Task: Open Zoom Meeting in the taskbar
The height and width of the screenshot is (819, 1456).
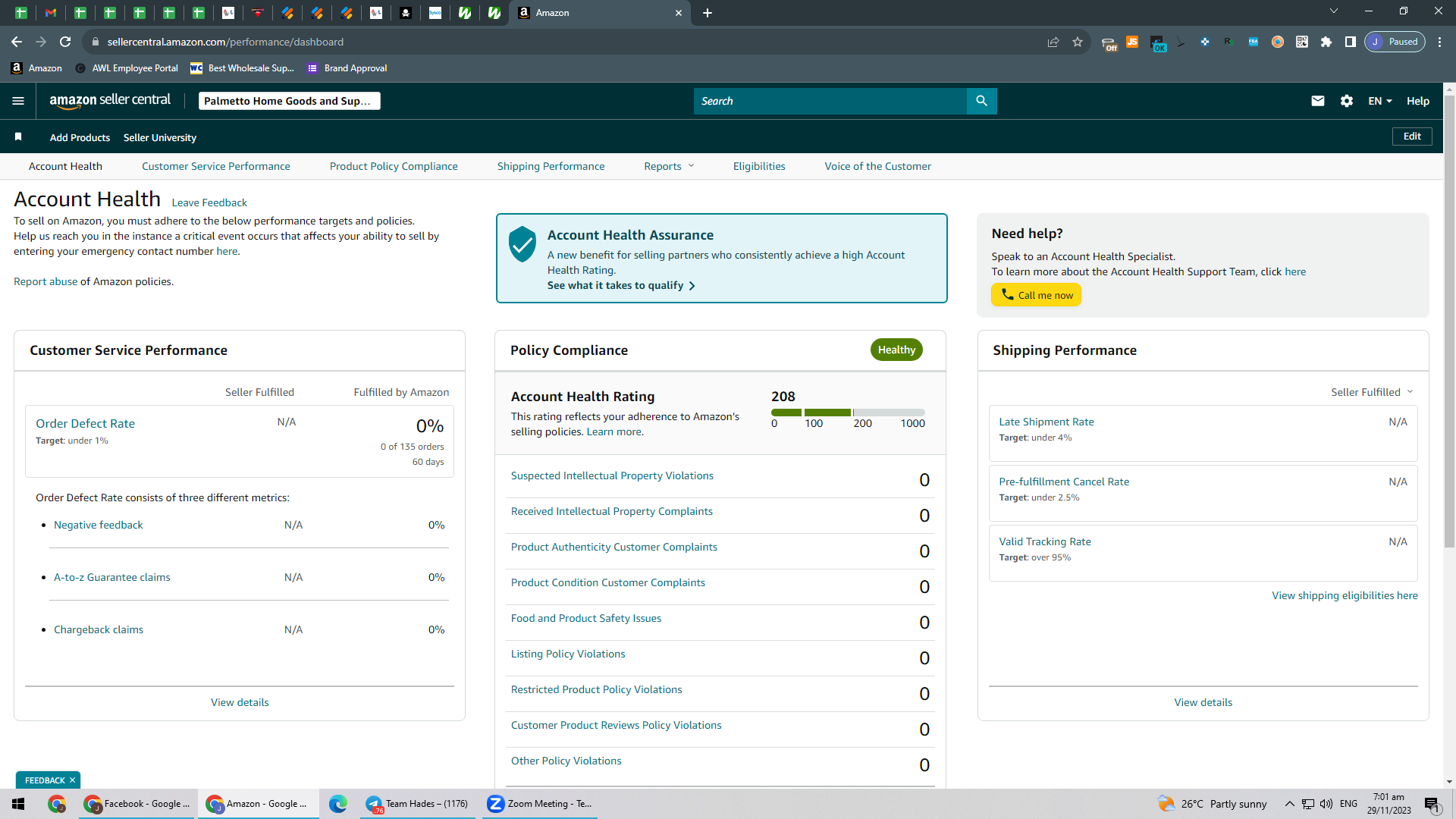Action: pyautogui.click(x=540, y=804)
